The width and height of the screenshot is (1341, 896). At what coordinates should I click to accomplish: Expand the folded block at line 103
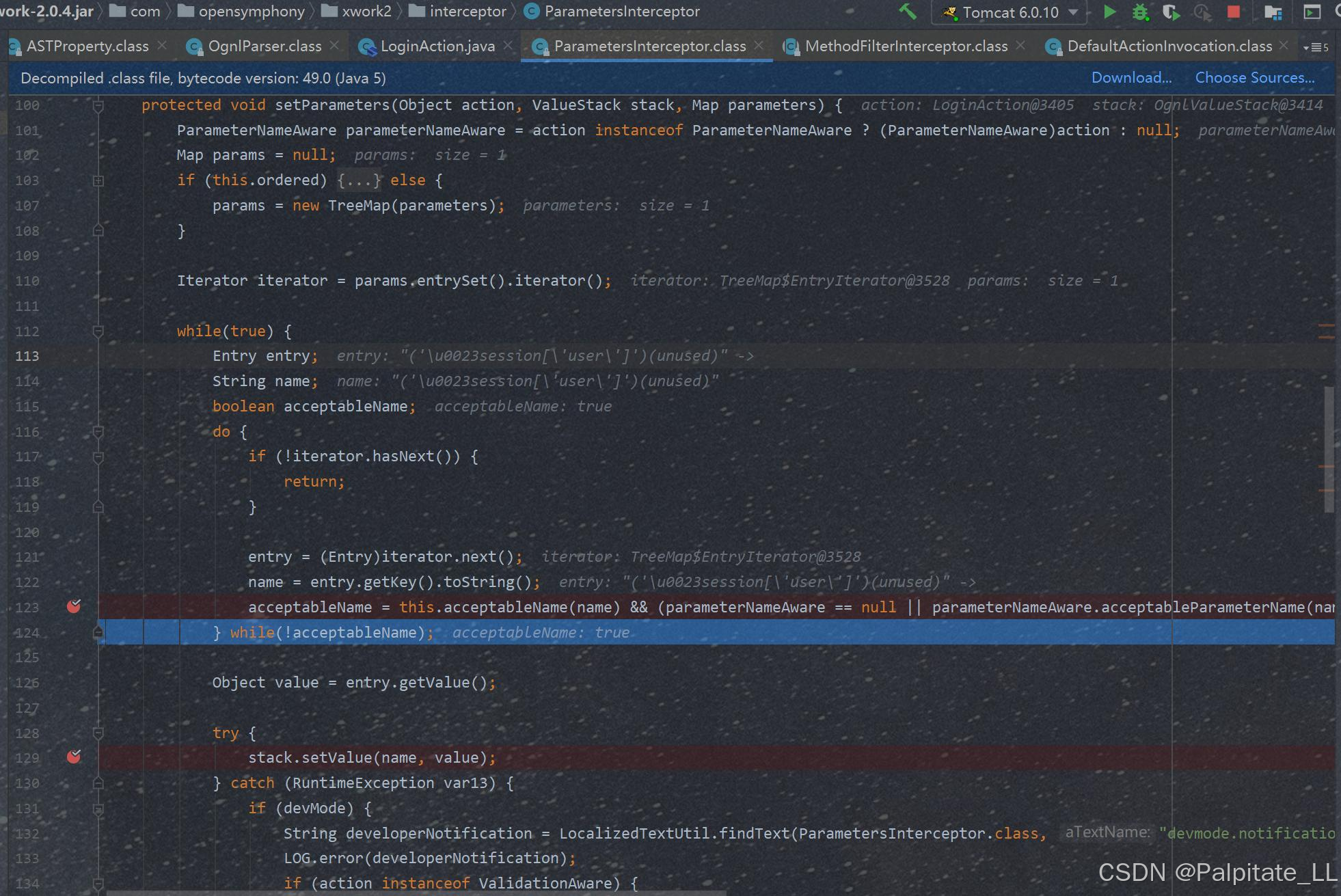click(98, 180)
